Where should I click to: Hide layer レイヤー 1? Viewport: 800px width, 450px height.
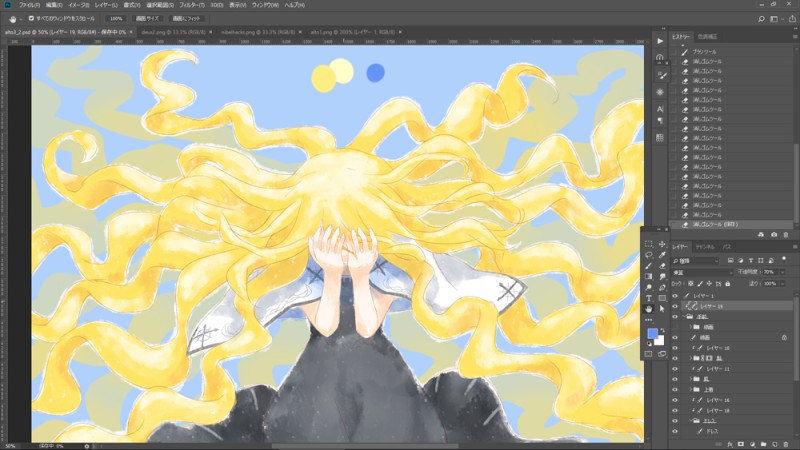(675, 296)
